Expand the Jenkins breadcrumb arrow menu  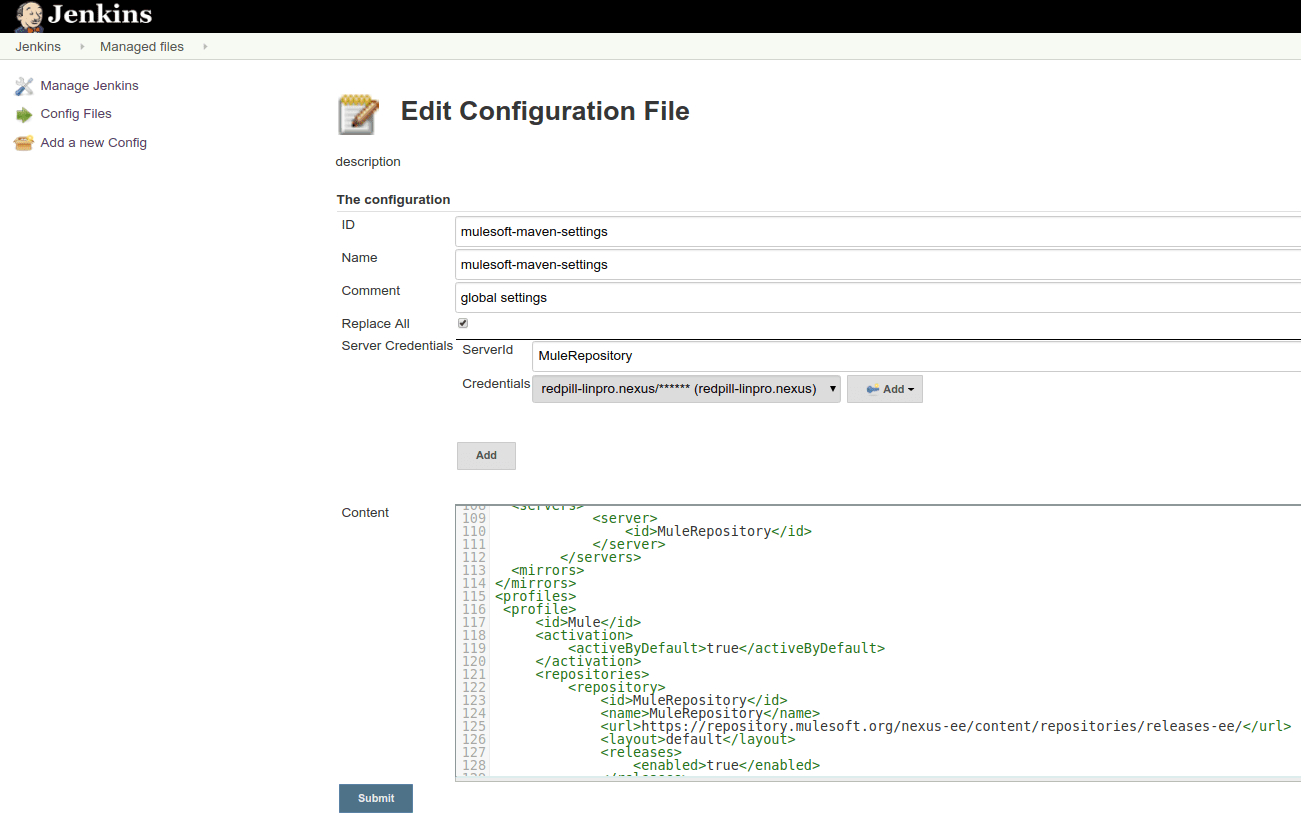click(x=82, y=47)
